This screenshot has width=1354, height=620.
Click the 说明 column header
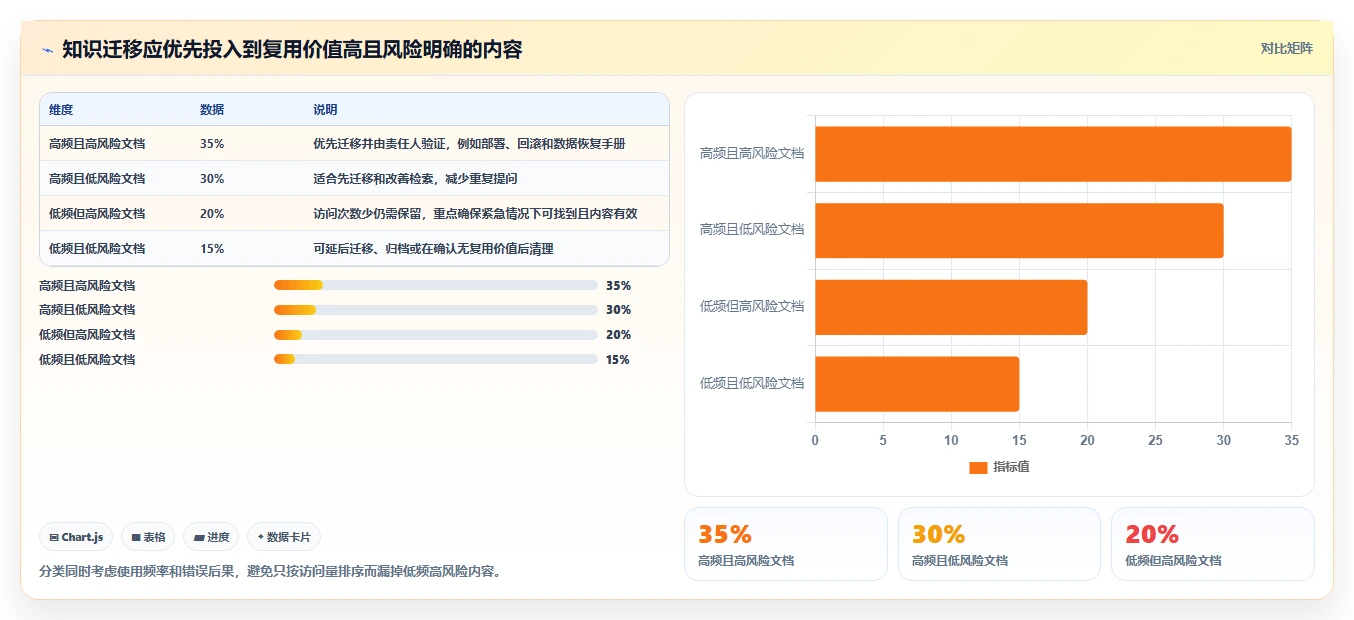click(325, 110)
